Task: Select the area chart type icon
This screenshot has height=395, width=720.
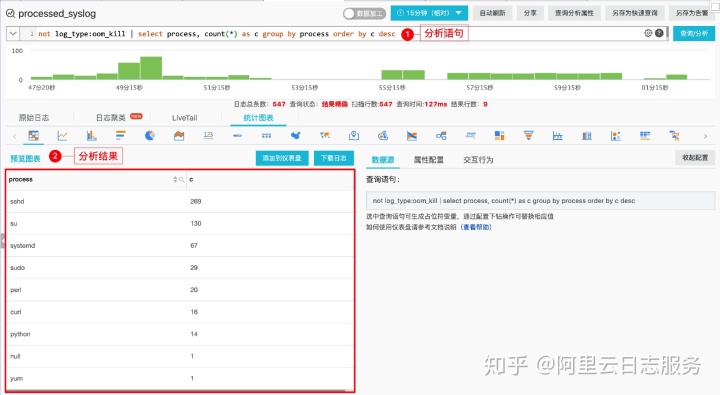Action: click(x=179, y=135)
